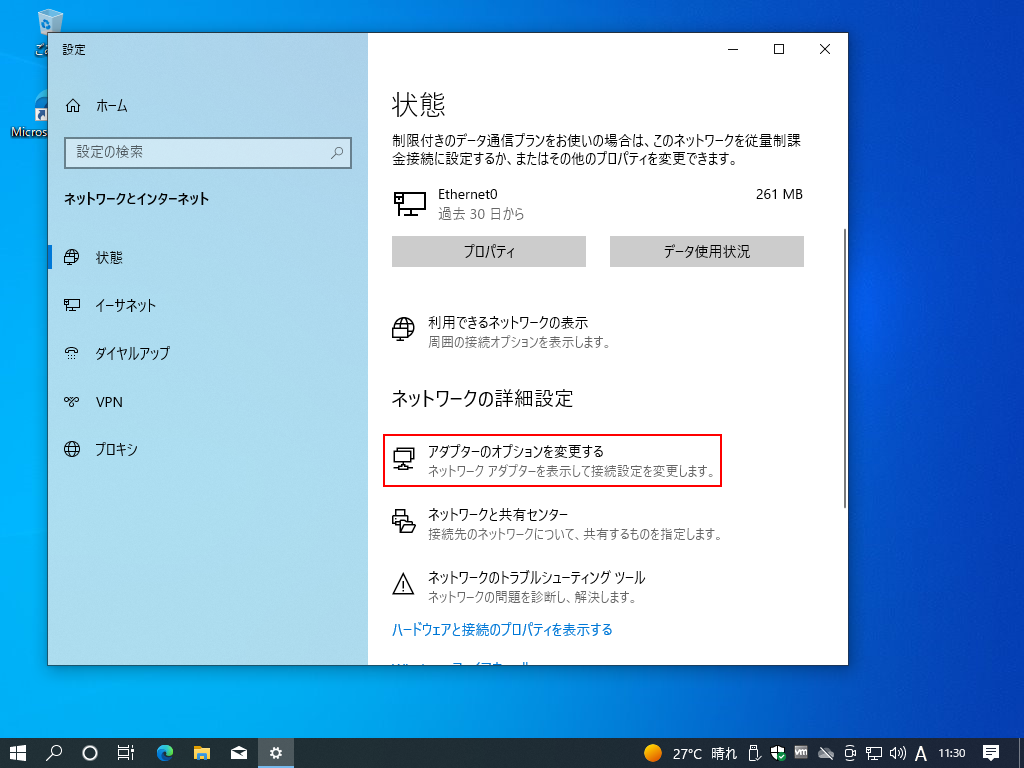The width and height of the screenshot is (1024, 768).
Task: Click the volume speaker tray icon
Action: (897, 753)
